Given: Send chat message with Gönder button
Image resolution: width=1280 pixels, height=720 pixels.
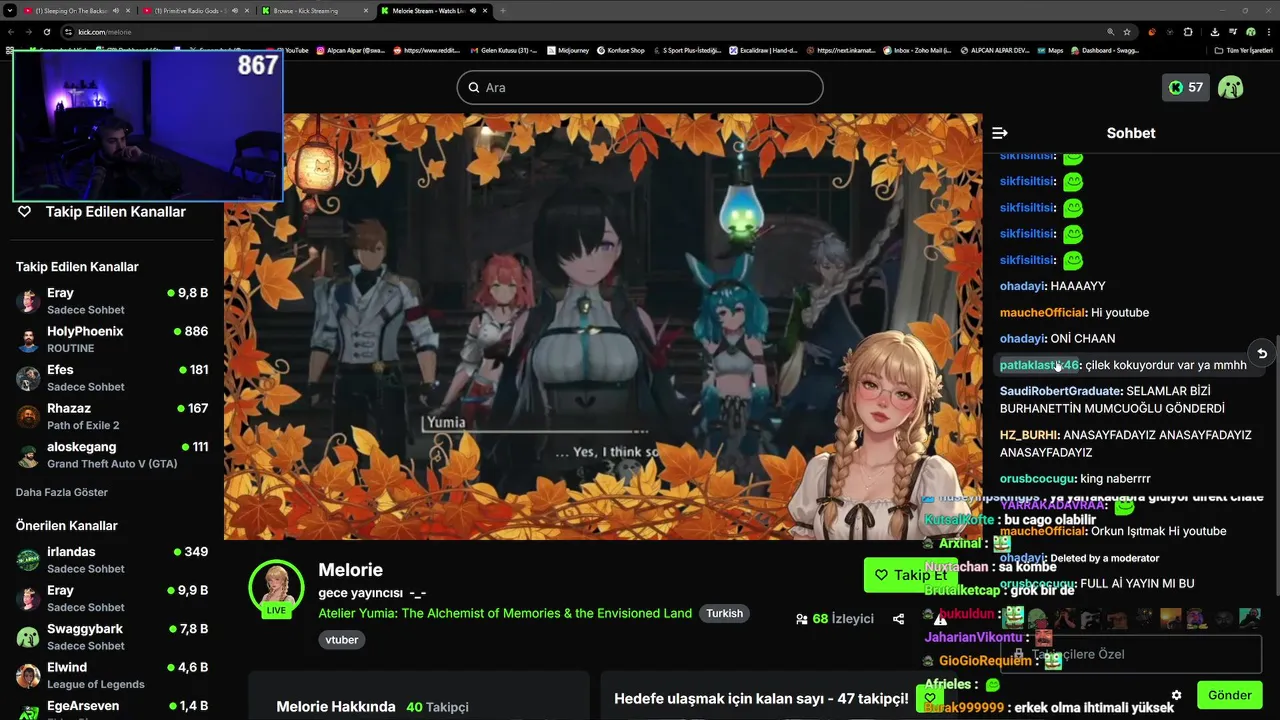Looking at the screenshot, I should point(1229,695).
